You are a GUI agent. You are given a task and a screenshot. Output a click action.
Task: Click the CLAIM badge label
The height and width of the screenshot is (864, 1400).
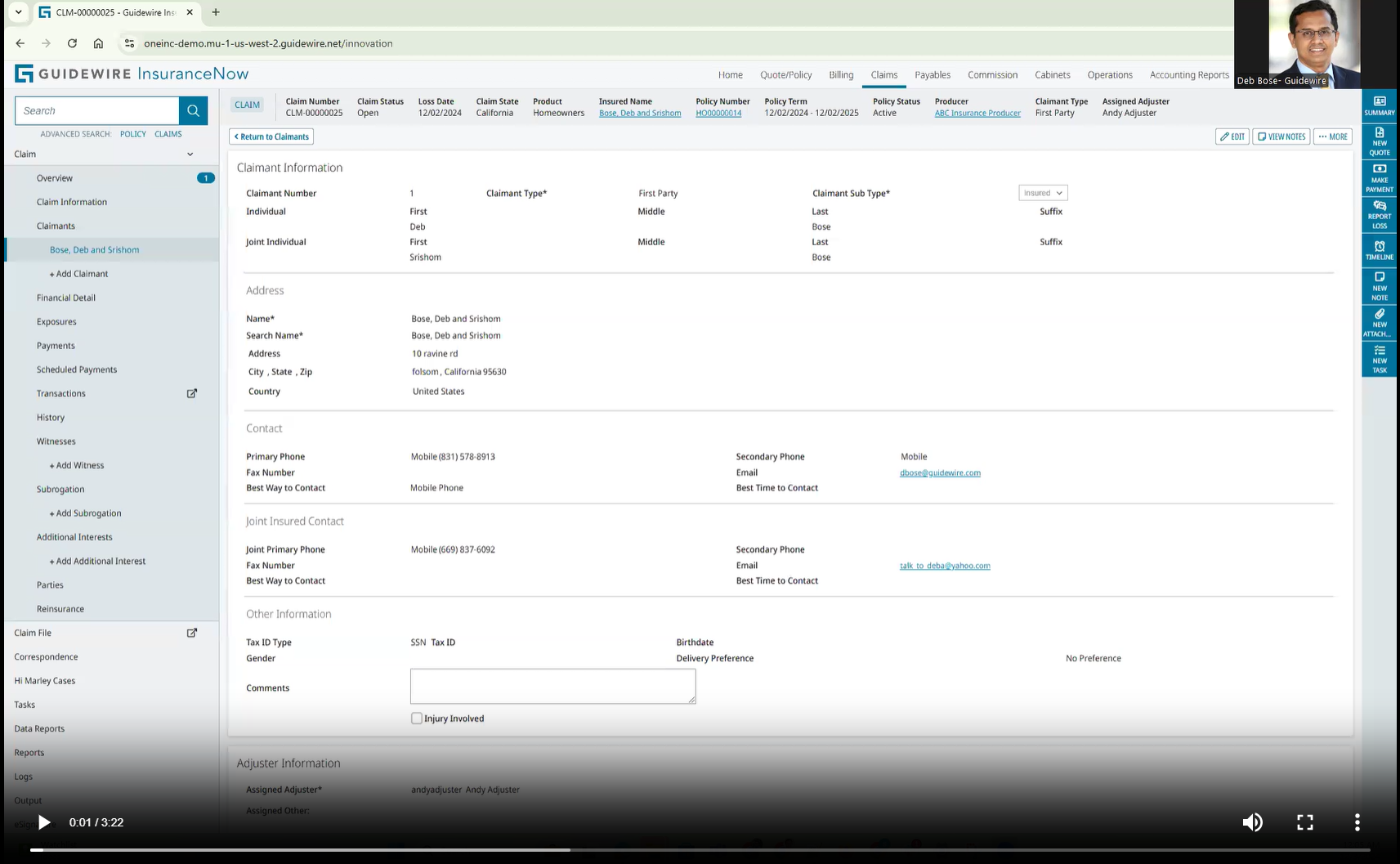[x=247, y=105]
